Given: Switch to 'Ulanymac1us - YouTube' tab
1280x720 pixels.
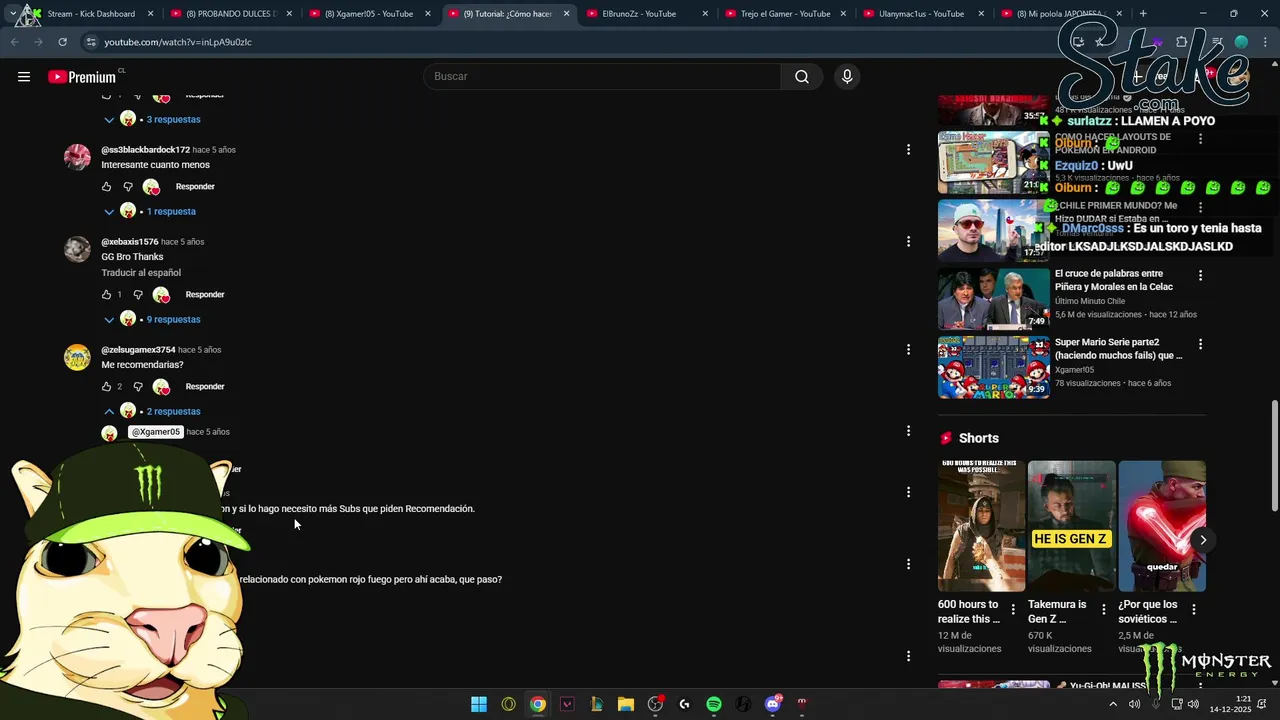Looking at the screenshot, I should (x=921, y=14).
